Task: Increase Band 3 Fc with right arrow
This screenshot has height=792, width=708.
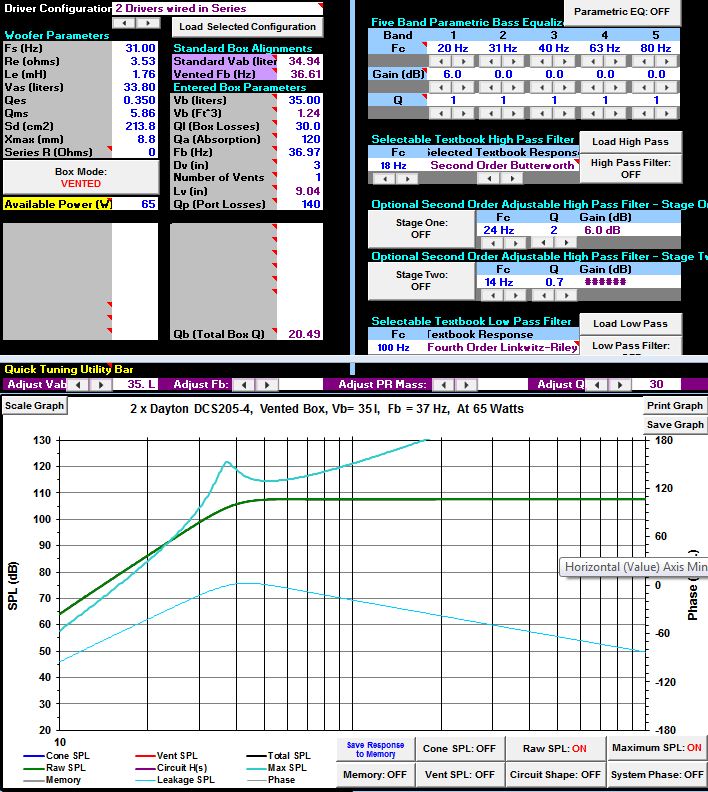Action: click(x=565, y=61)
